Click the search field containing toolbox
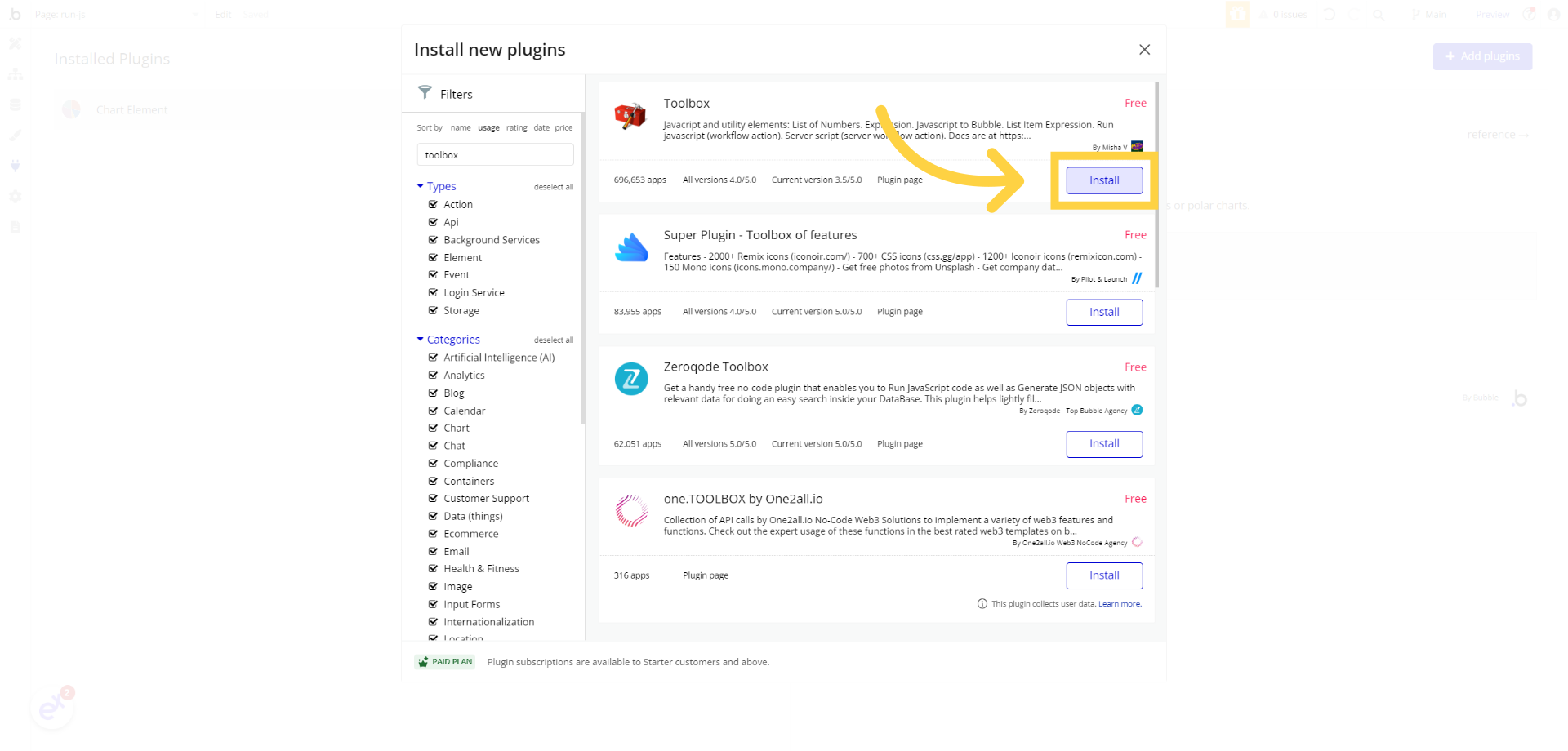The height and width of the screenshot is (751, 1568). click(x=495, y=155)
